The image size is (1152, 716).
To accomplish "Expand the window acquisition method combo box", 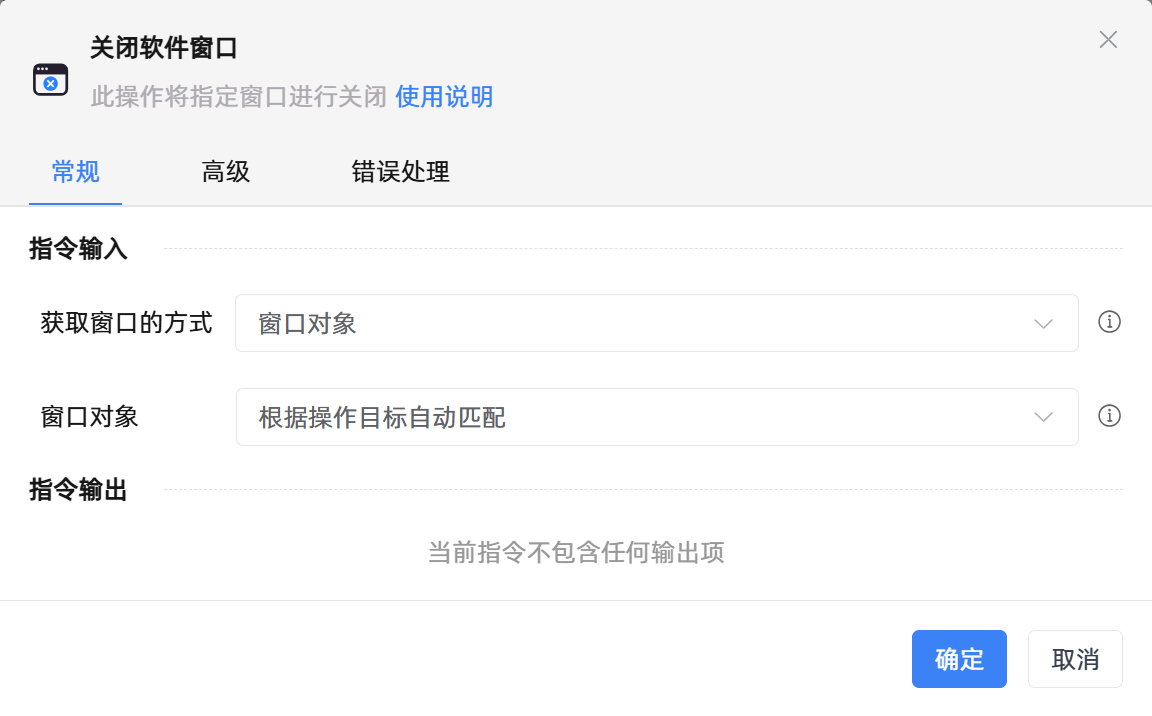I will [656, 323].
